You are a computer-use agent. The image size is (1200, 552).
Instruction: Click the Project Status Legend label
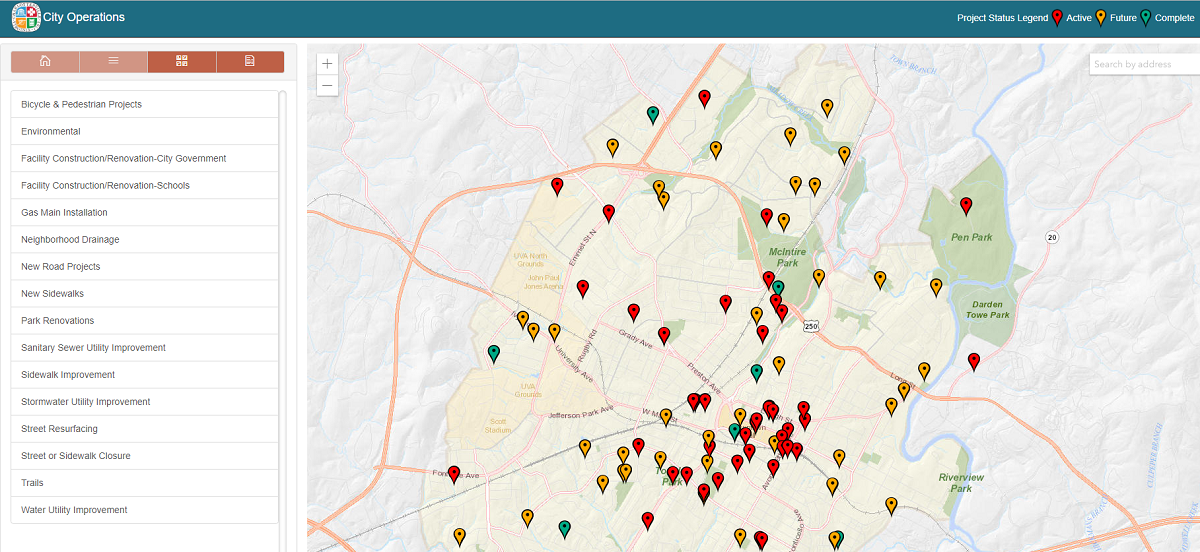[x=1002, y=18]
